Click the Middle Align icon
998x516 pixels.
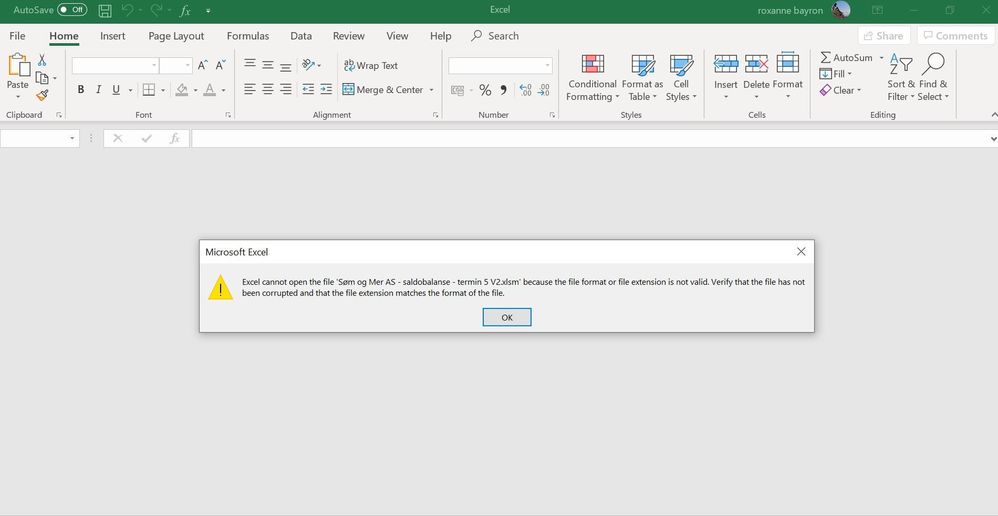[x=268, y=65]
